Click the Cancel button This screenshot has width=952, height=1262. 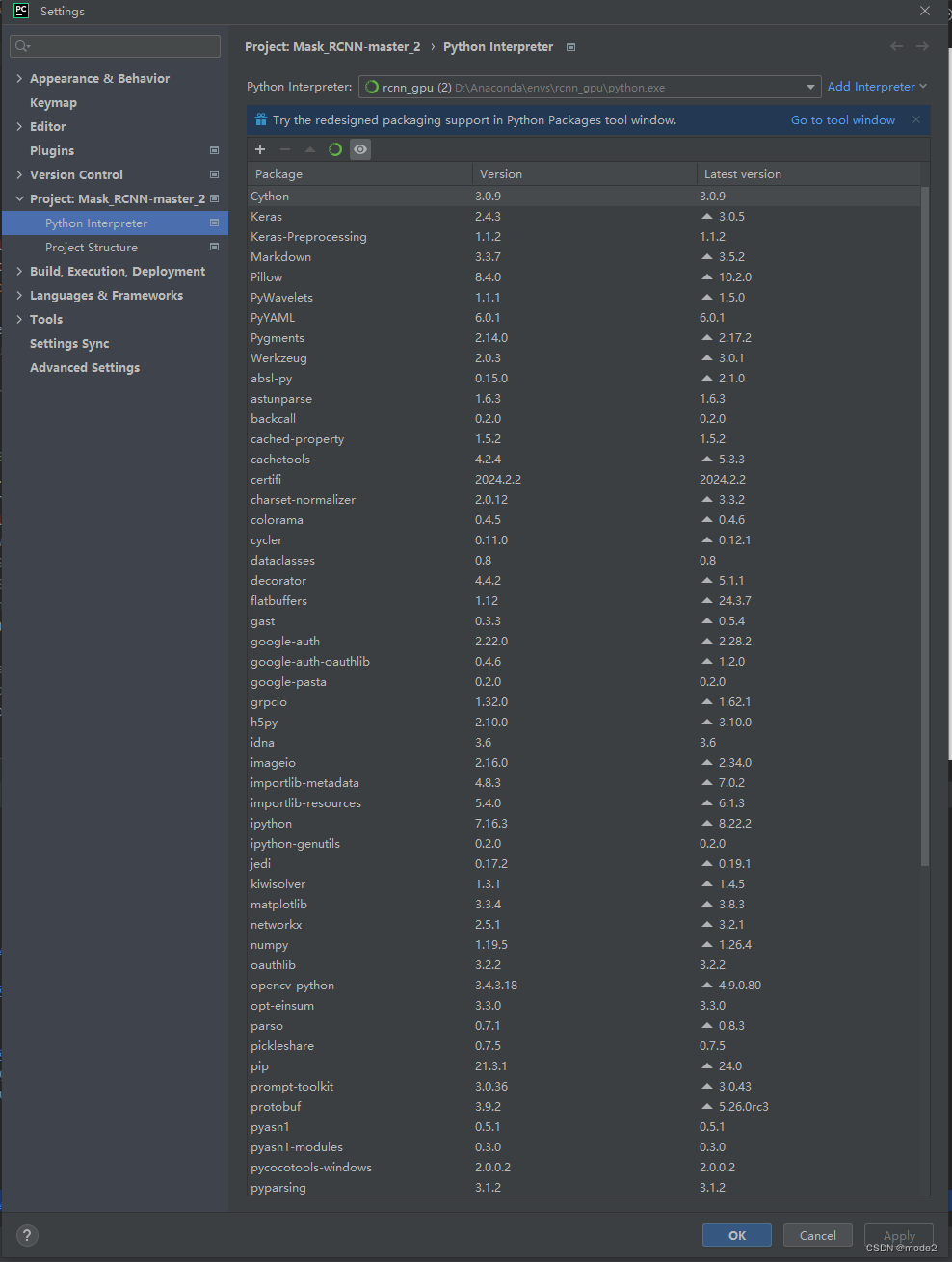pos(818,1235)
